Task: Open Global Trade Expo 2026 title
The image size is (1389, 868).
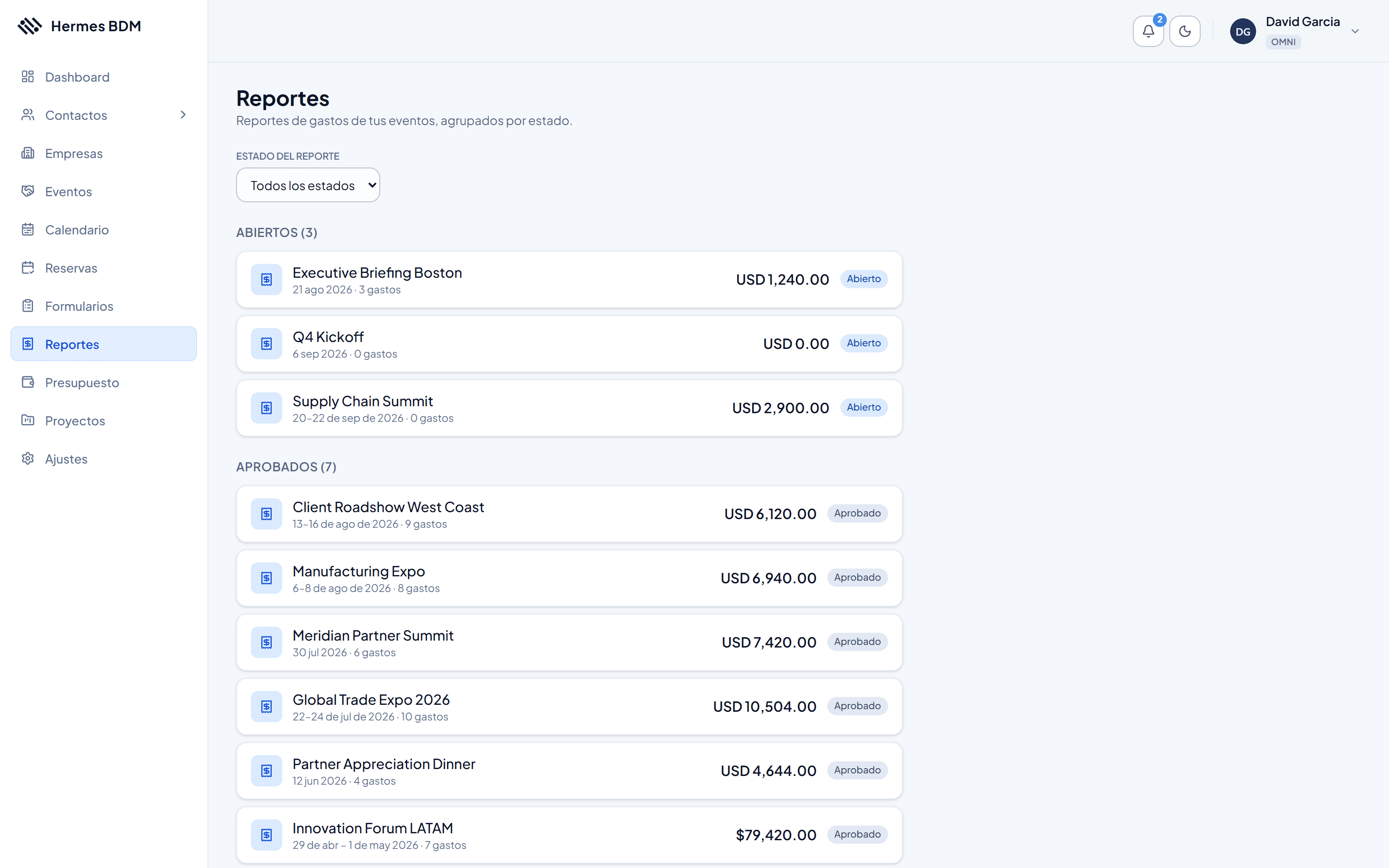Action: point(371,700)
